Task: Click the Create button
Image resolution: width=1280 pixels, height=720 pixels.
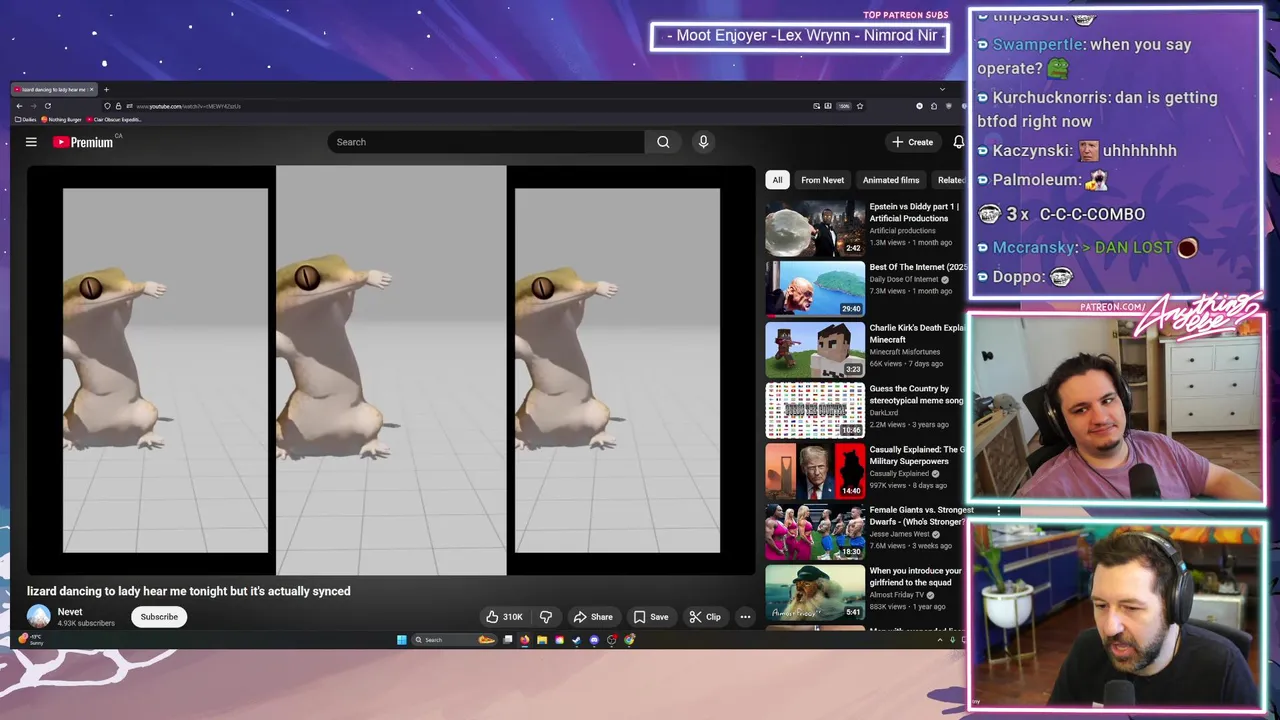Action: (913, 142)
